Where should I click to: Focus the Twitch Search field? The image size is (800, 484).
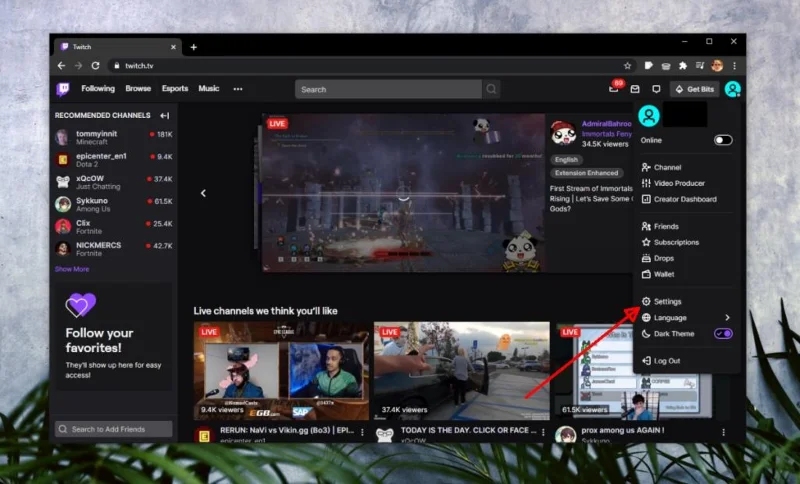(388, 89)
